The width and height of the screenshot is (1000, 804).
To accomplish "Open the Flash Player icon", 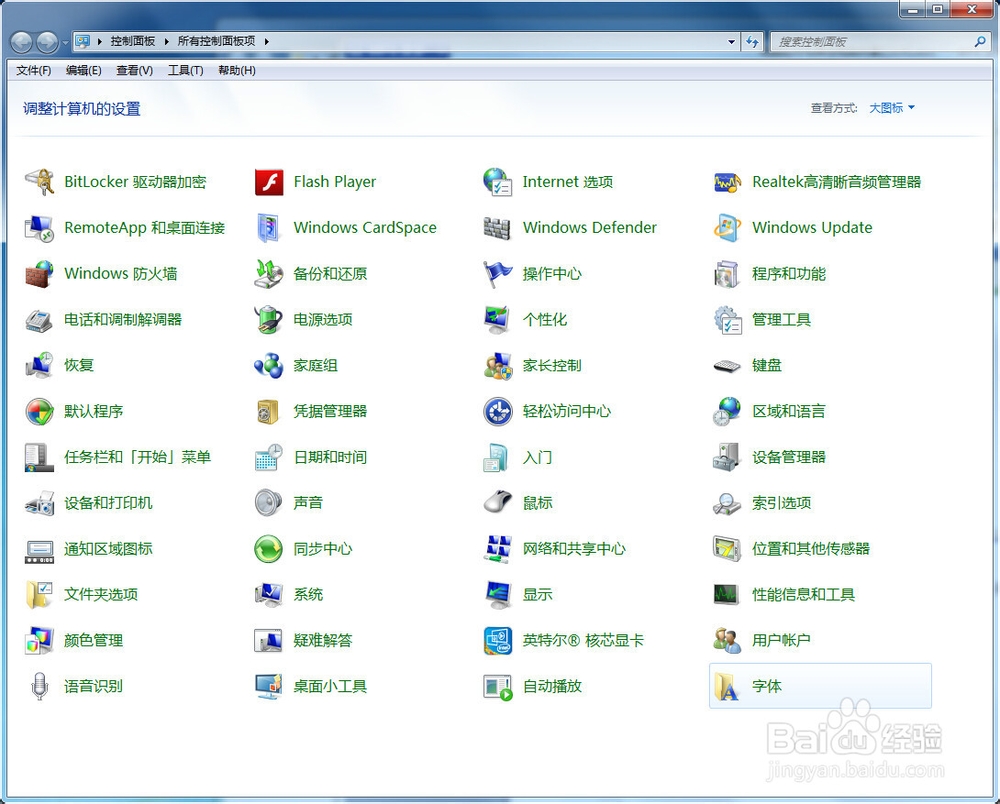I will click(x=268, y=182).
